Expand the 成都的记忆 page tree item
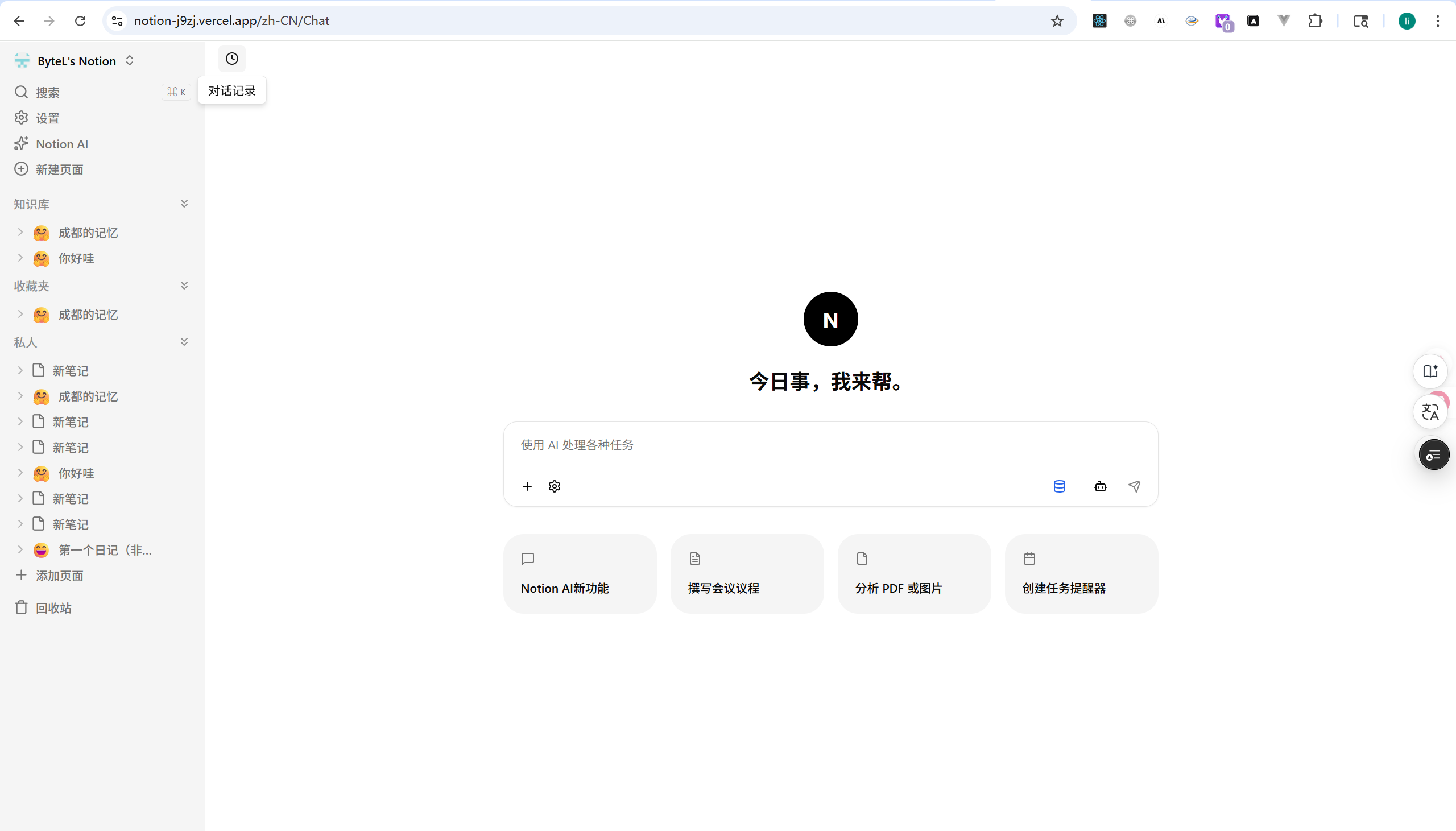The image size is (1456, 831). [x=20, y=232]
